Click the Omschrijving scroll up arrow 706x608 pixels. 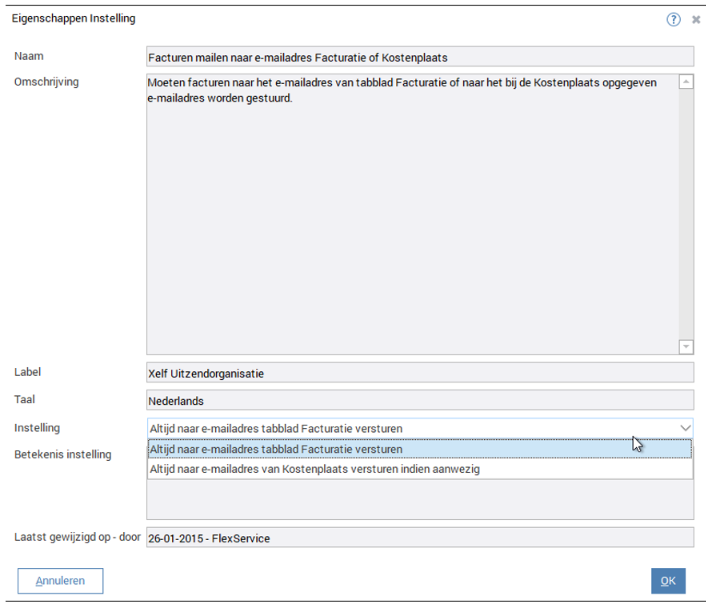click(x=685, y=83)
